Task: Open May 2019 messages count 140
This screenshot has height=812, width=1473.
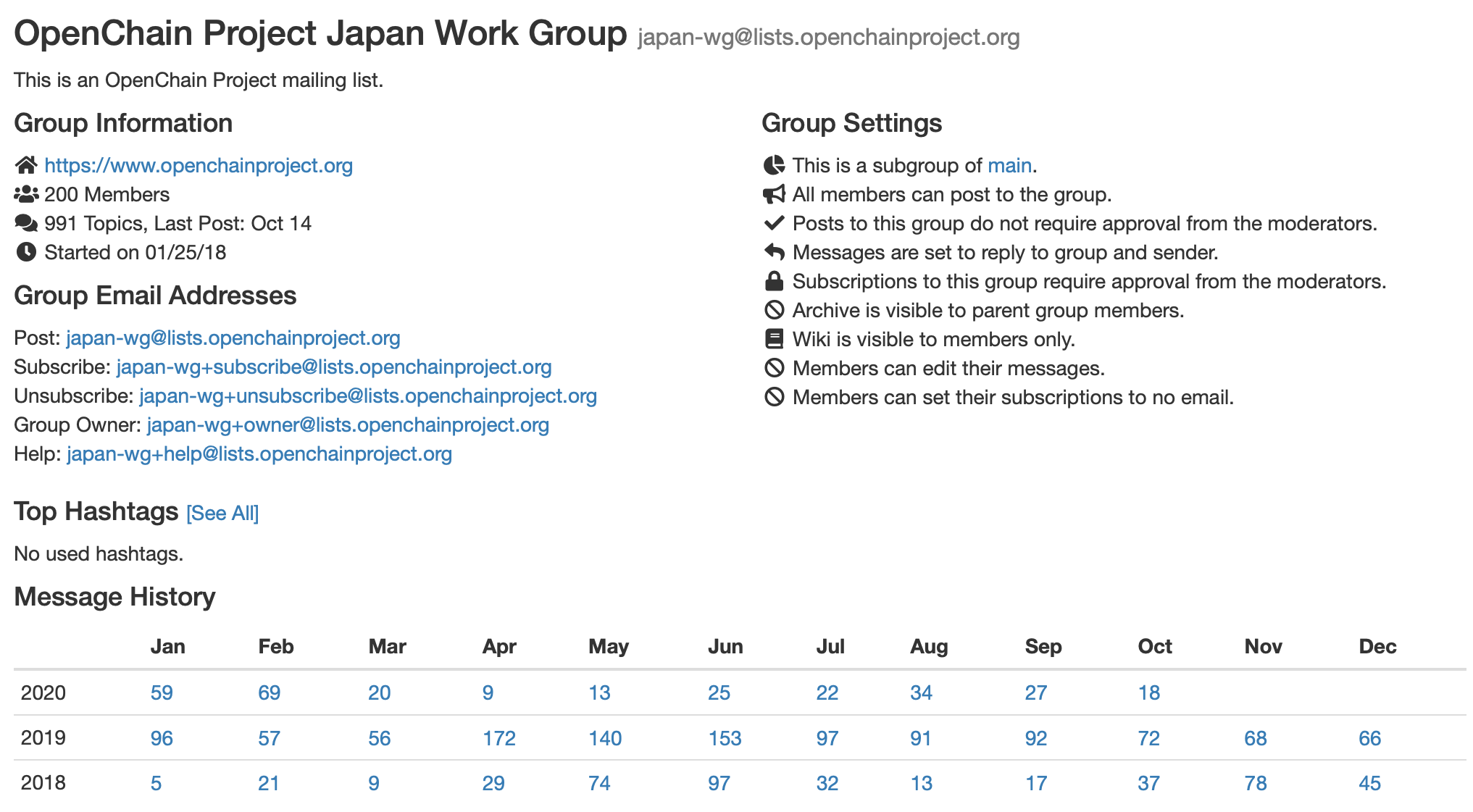Action: 605,739
